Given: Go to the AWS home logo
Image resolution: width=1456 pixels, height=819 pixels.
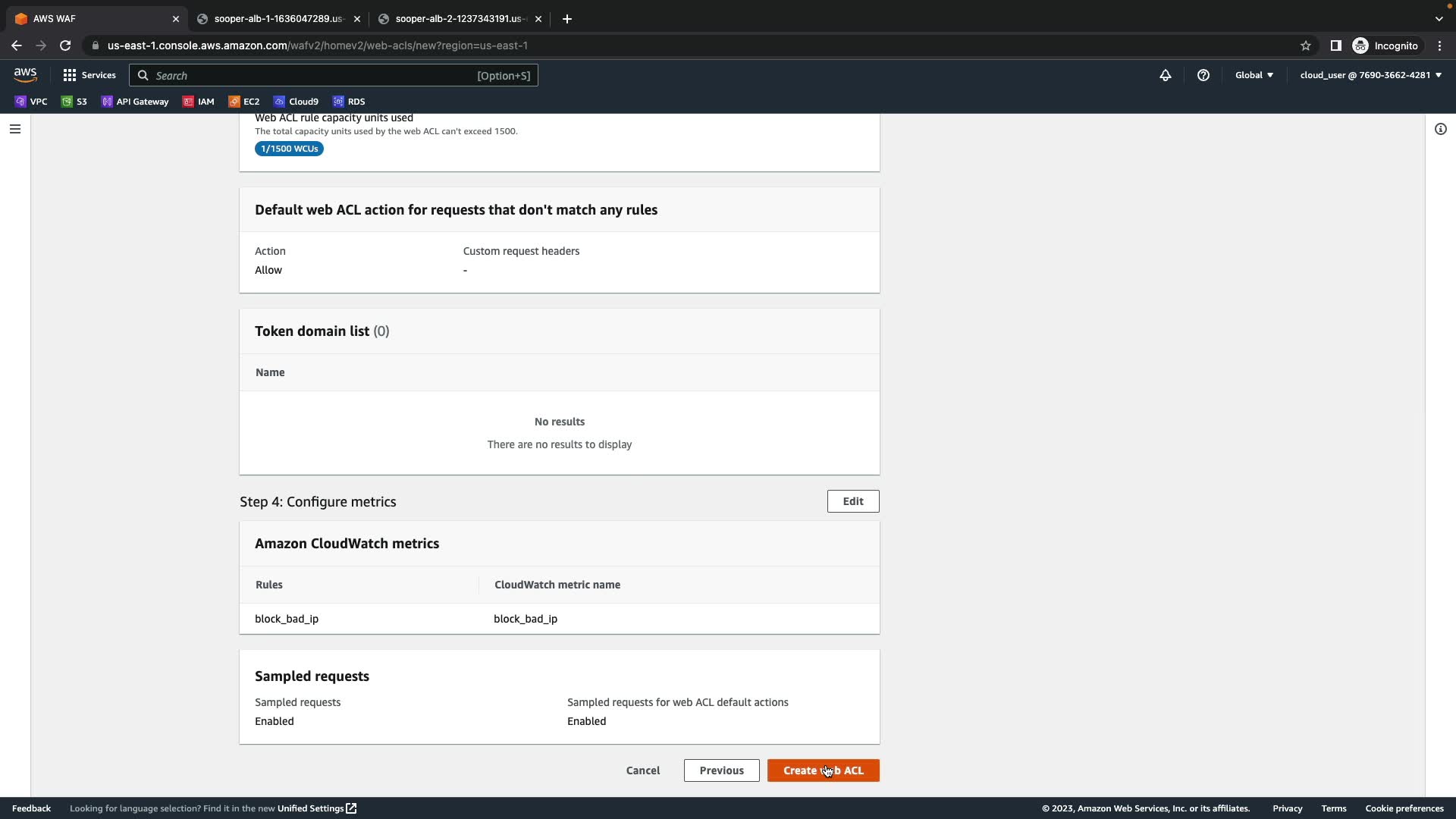Looking at the screenshot, I should coord(25,74).
